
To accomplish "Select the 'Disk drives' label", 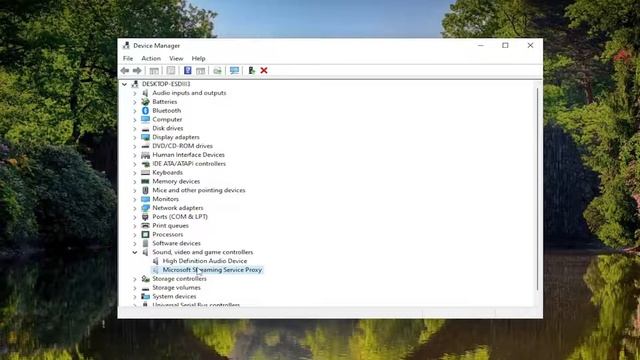I will [168, 128].
